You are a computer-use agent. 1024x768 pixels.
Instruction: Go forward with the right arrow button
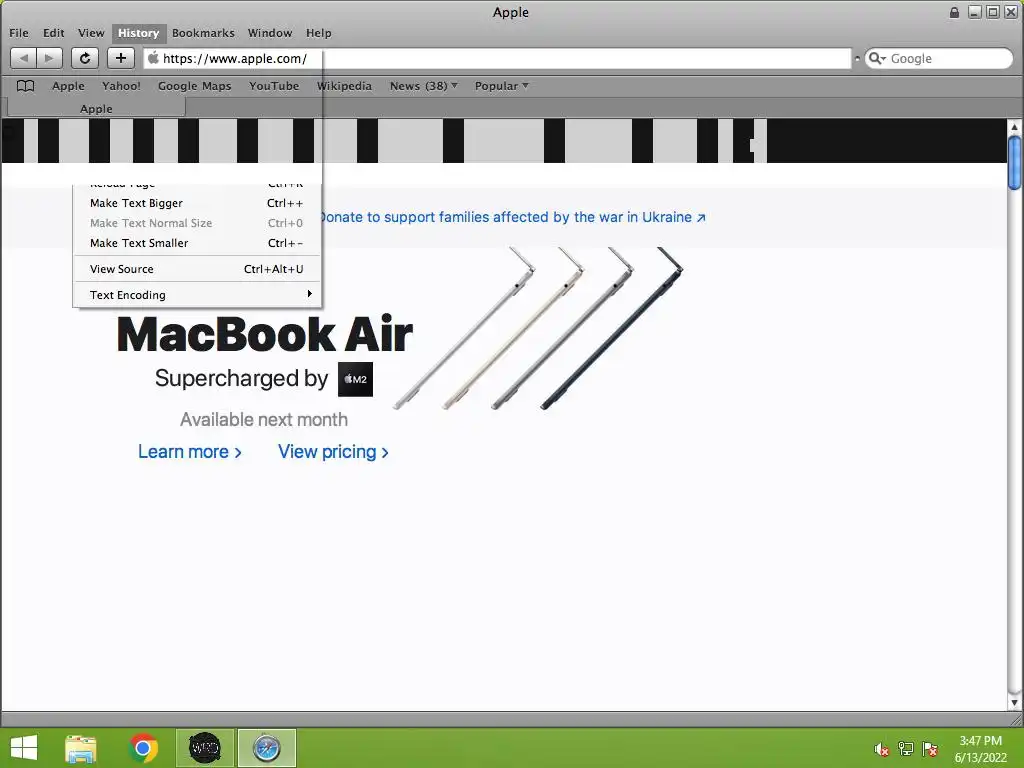pos(50,58)
